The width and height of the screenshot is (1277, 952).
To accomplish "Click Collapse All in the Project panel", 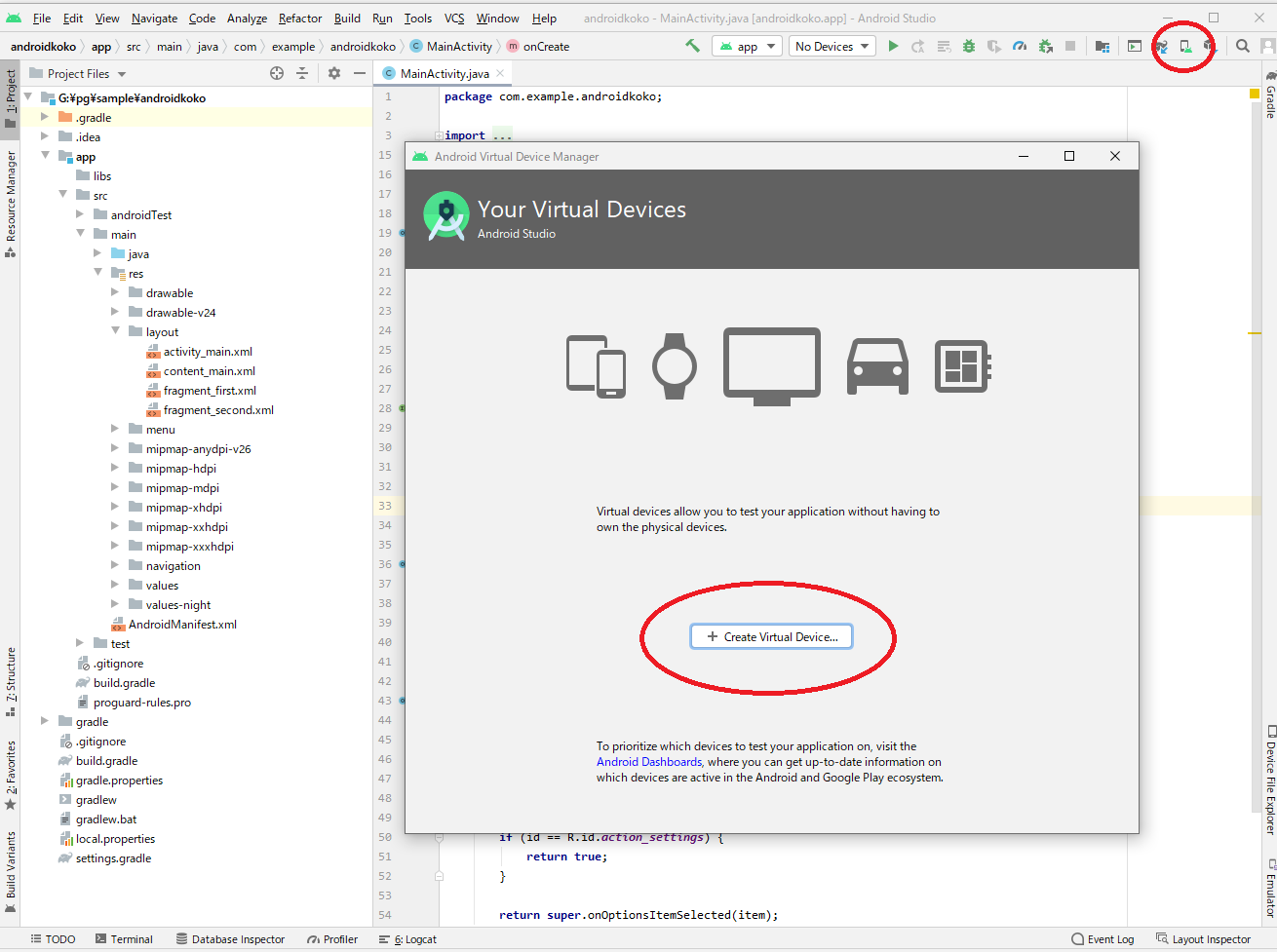I will (302, 73).
